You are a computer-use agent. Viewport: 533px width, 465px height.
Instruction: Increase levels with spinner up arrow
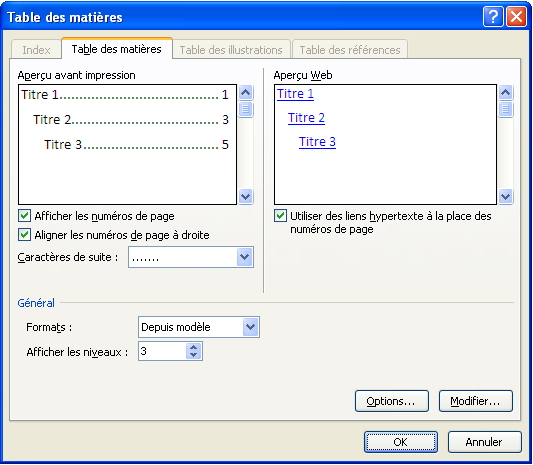193,347
